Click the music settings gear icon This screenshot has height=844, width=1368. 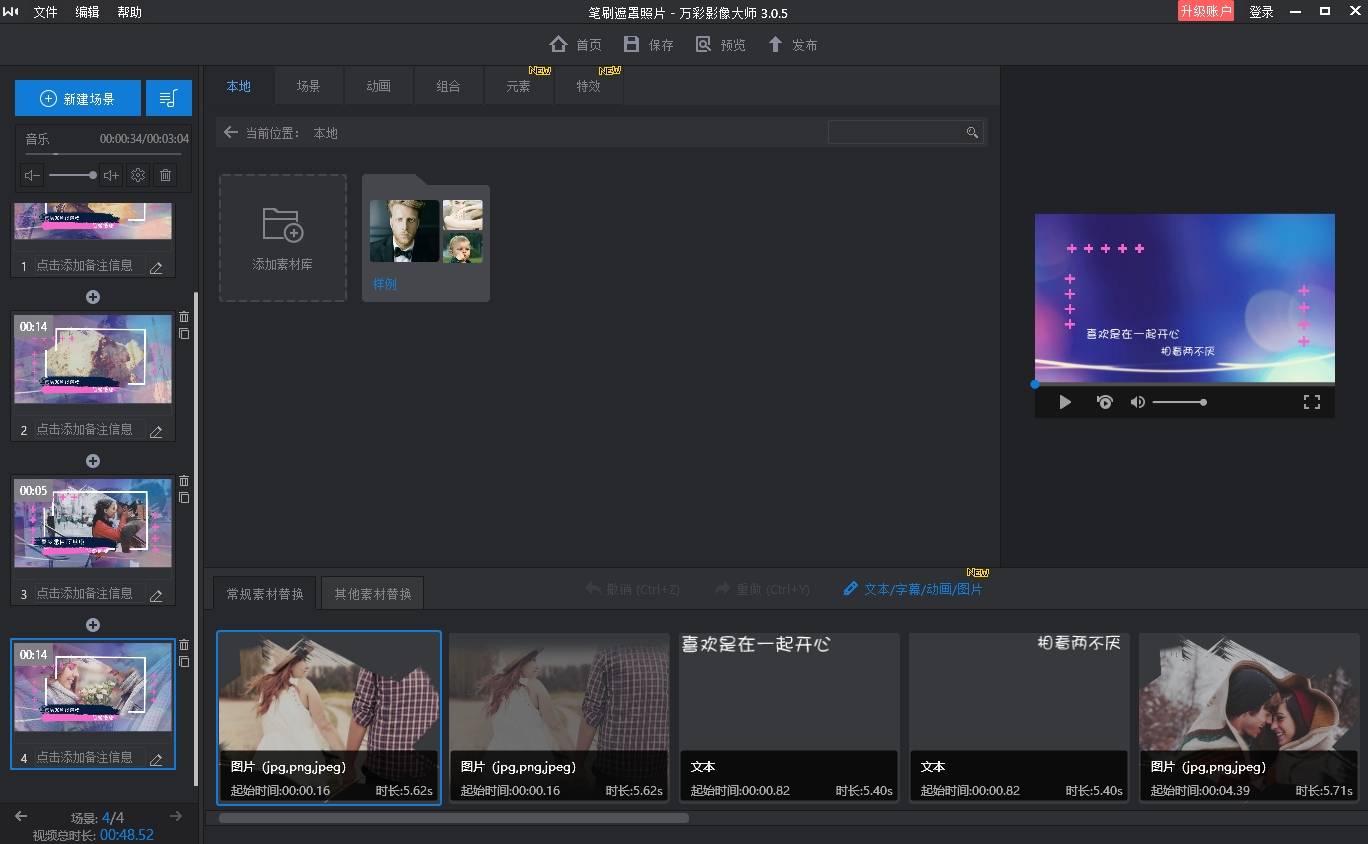pos(138,175)
